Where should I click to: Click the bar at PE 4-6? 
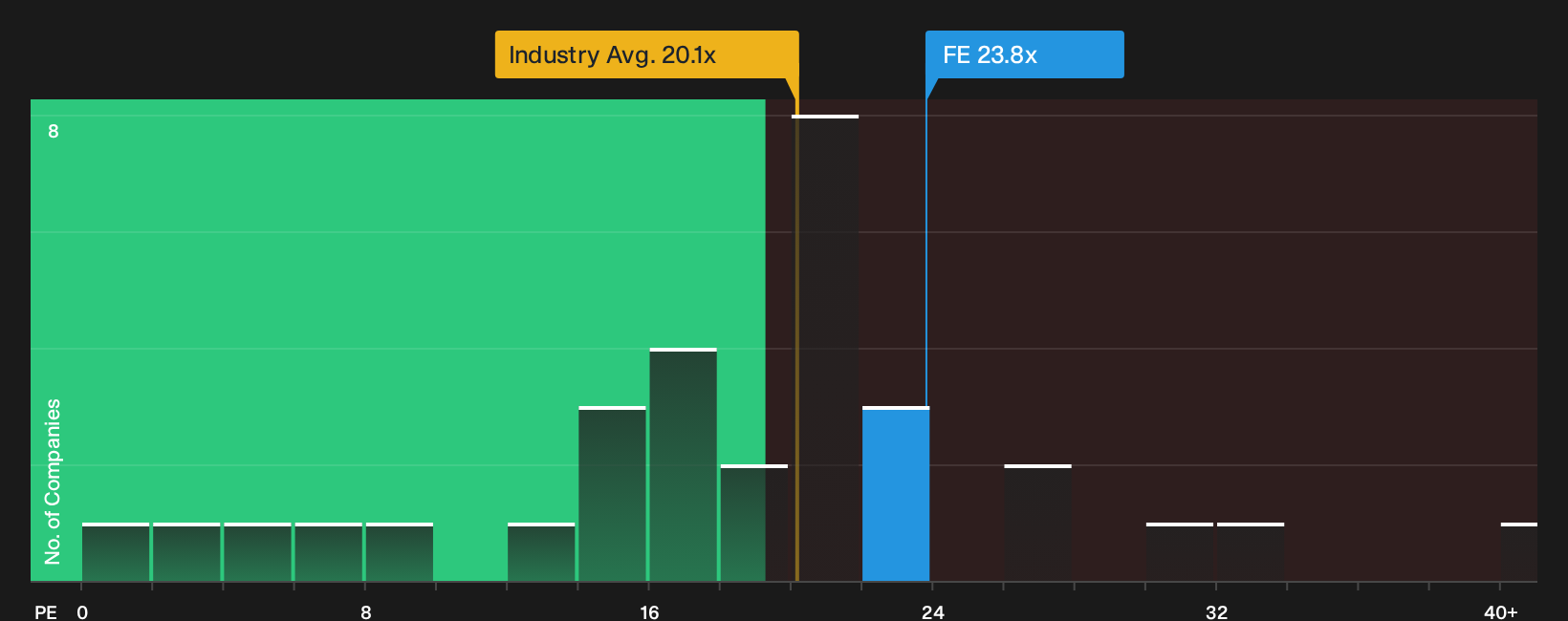click(x=257, y=552)
